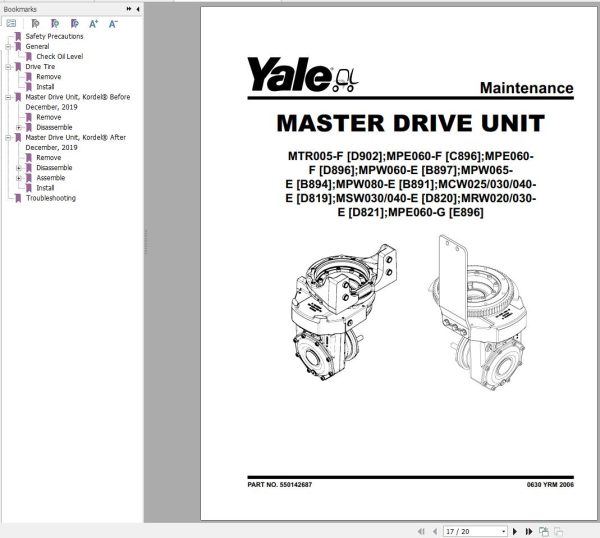Screen dimensions: 600x538
Task: Click the first grey bookmark toolbar icon
Action: click(x=35, y=24)
